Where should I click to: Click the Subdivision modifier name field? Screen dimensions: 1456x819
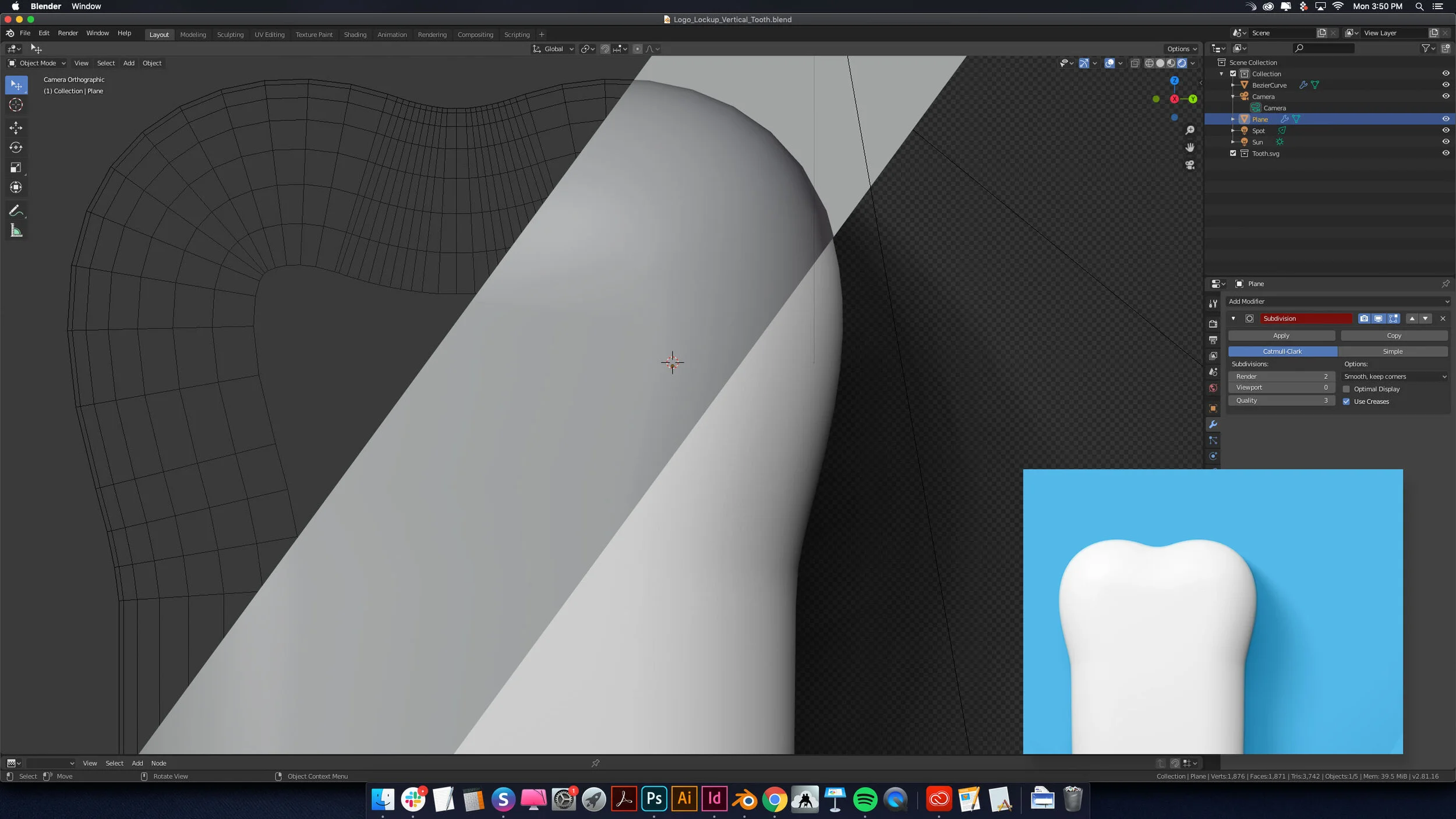point(1306,319)
